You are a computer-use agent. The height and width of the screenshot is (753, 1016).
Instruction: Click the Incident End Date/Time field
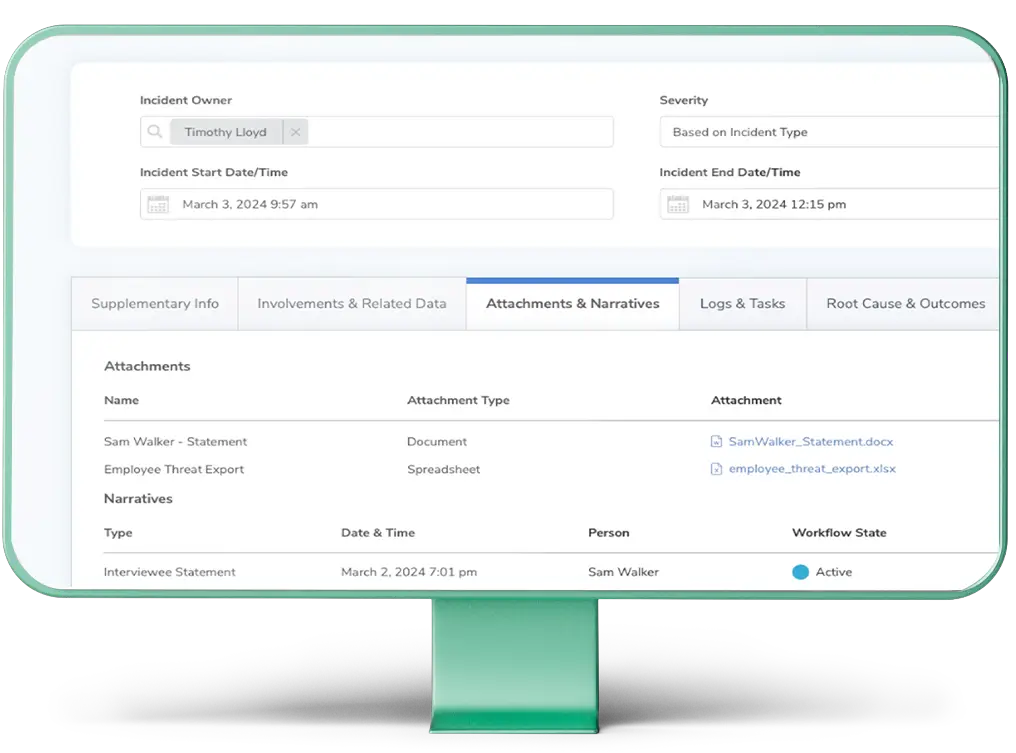pyautogui.click(x=831, y=204)
